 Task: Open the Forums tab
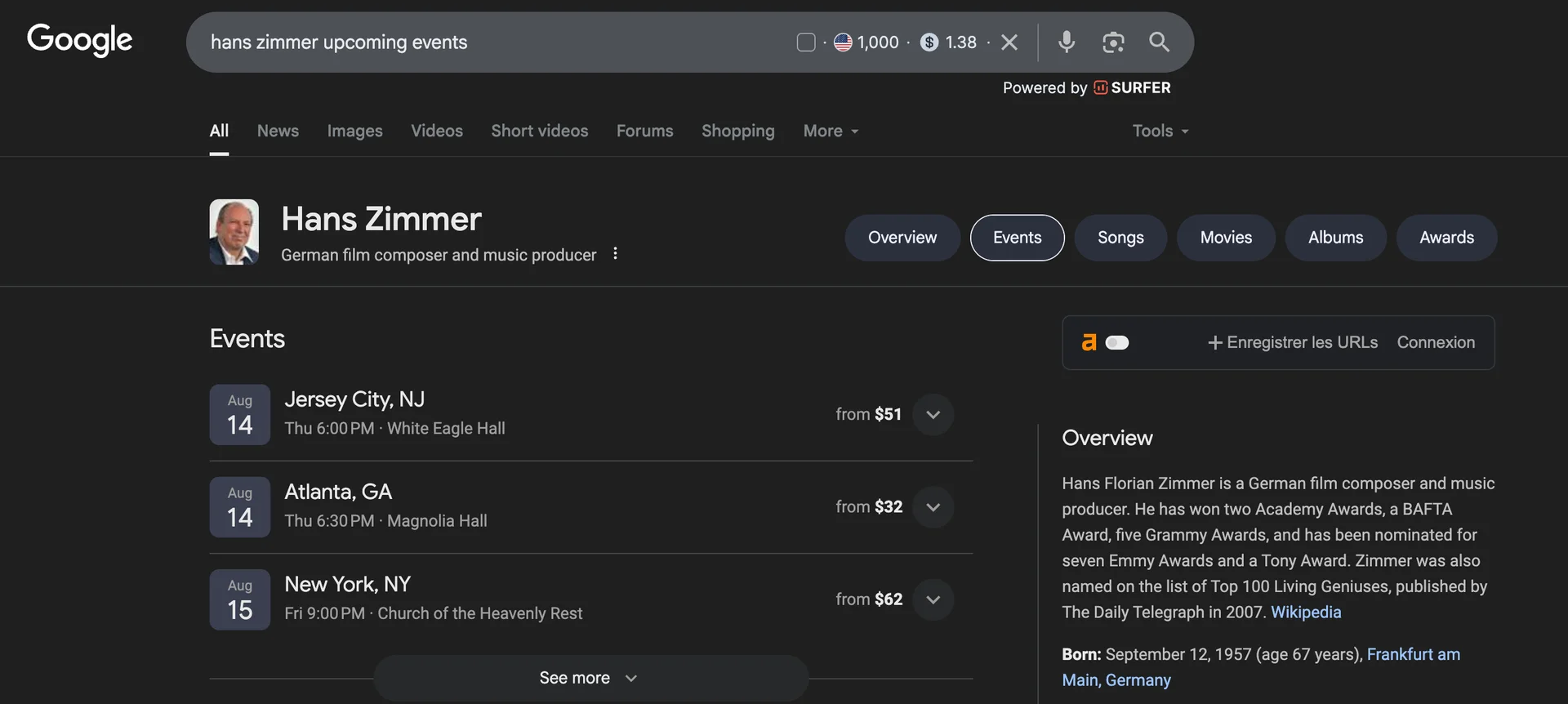coord(645,131)
